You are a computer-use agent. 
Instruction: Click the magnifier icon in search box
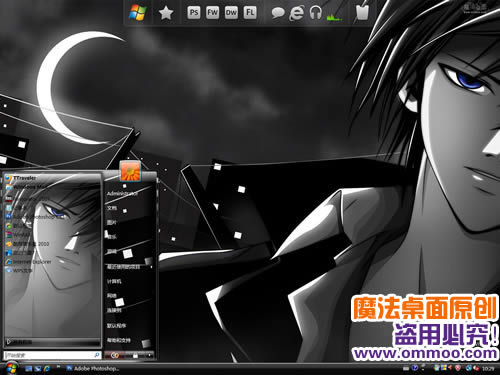click(x=97, y=355)
